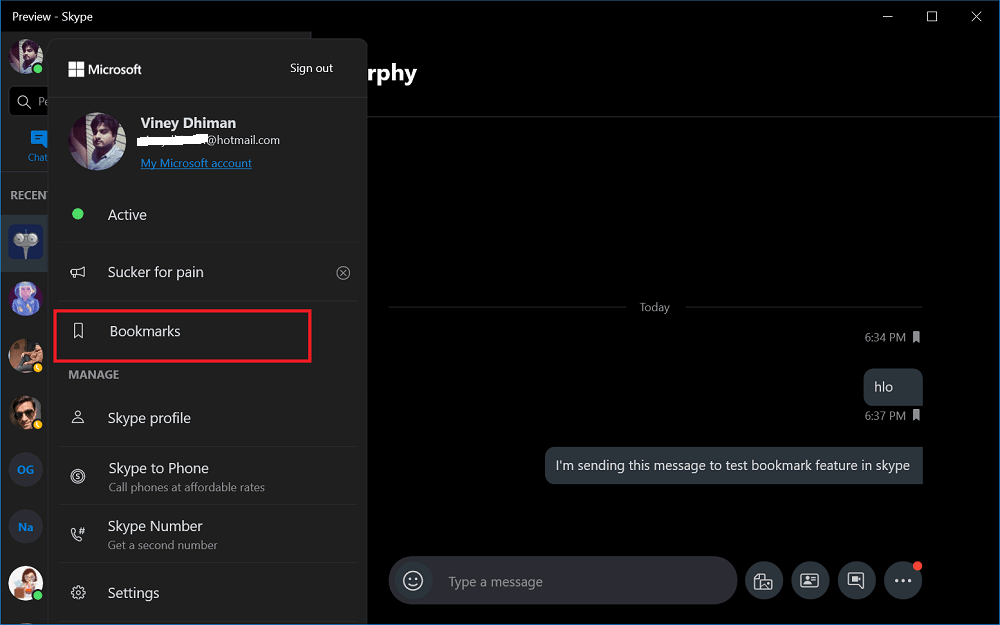1000x625 pixels.
Task: Click the Bookmarks ribbon icon in menu
Action: (x=78, y=330)
